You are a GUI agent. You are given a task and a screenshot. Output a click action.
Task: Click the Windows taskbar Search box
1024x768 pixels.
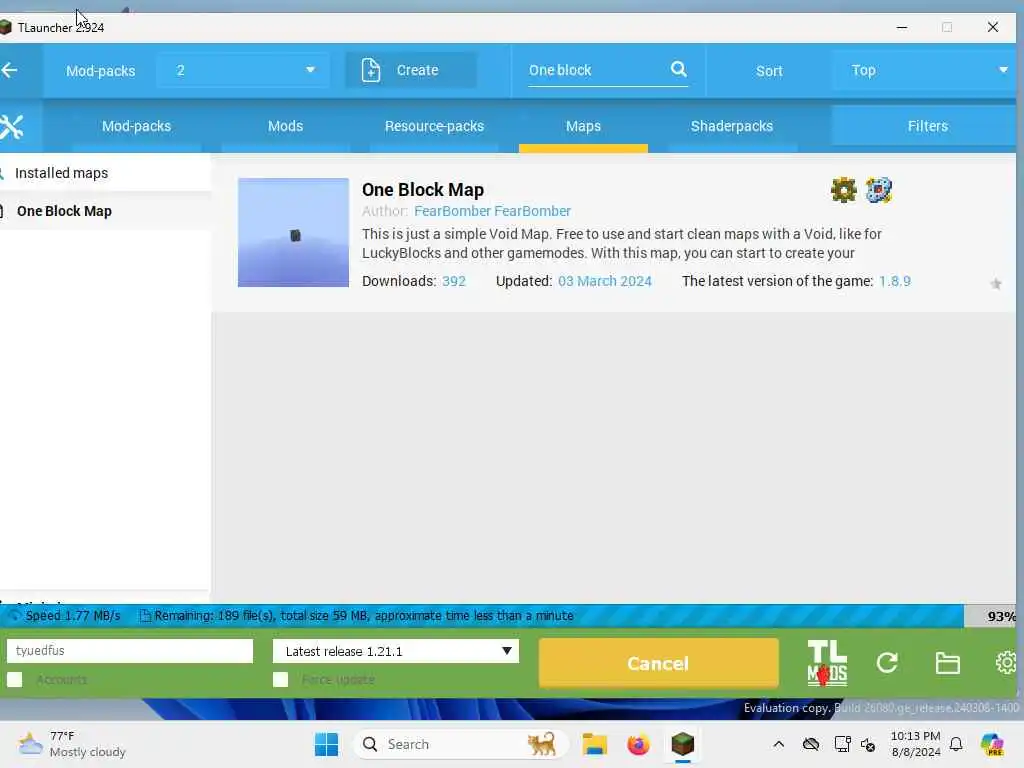[x=460, y=744]
